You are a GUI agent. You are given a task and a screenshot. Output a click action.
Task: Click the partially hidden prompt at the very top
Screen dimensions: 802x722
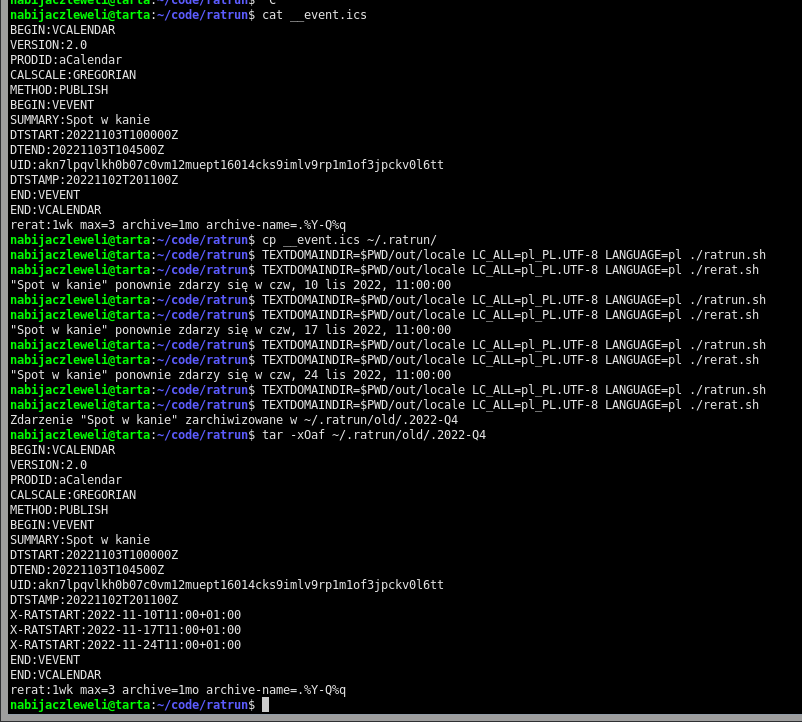130,3
